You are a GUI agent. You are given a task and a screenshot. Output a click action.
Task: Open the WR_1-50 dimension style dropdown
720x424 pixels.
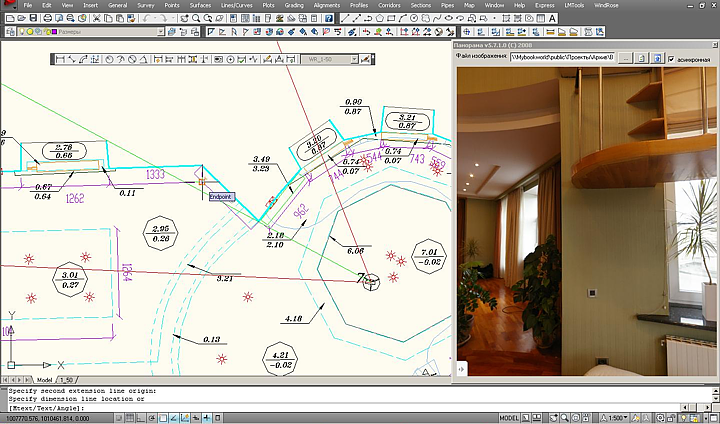(354, 59)
